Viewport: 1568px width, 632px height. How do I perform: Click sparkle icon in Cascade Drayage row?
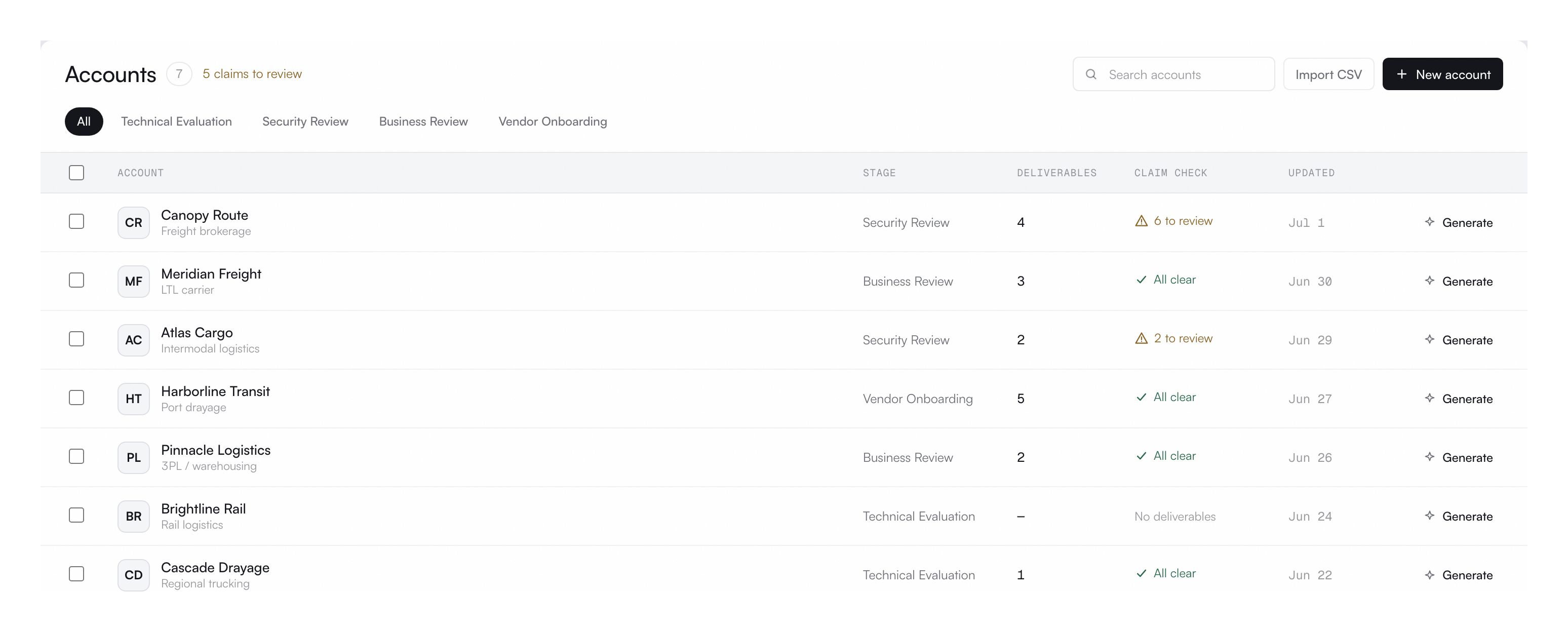pyautogui.click(x=1429, y=574)
